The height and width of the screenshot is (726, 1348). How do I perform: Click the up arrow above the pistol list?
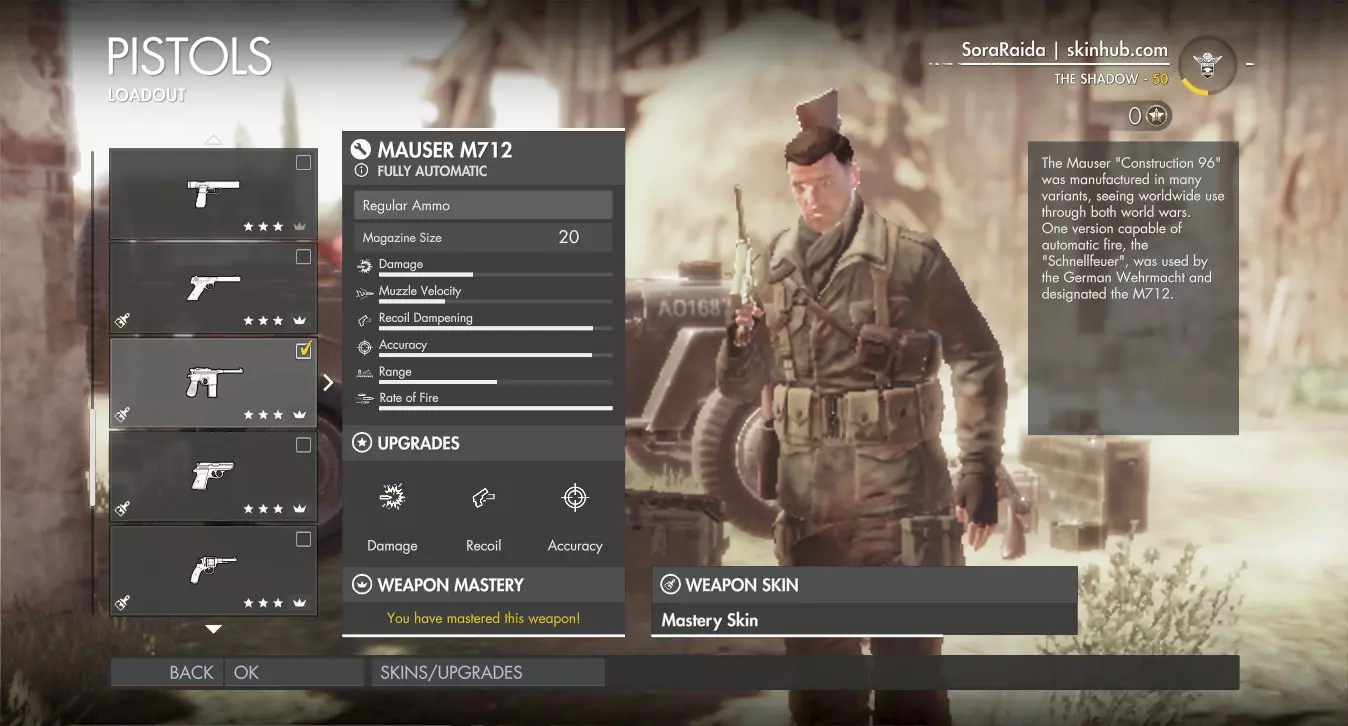pos(213,140)
